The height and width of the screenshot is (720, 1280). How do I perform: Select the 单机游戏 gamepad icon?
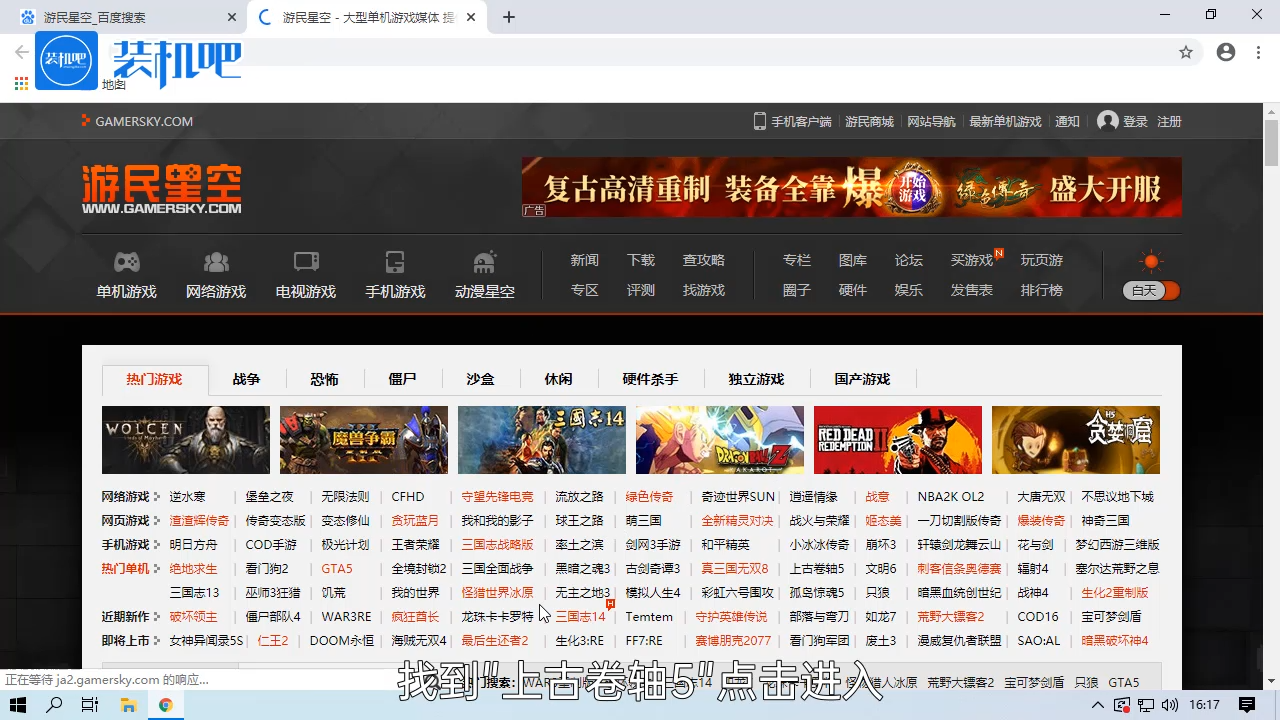pyautogui.click(x=126, y=262)
